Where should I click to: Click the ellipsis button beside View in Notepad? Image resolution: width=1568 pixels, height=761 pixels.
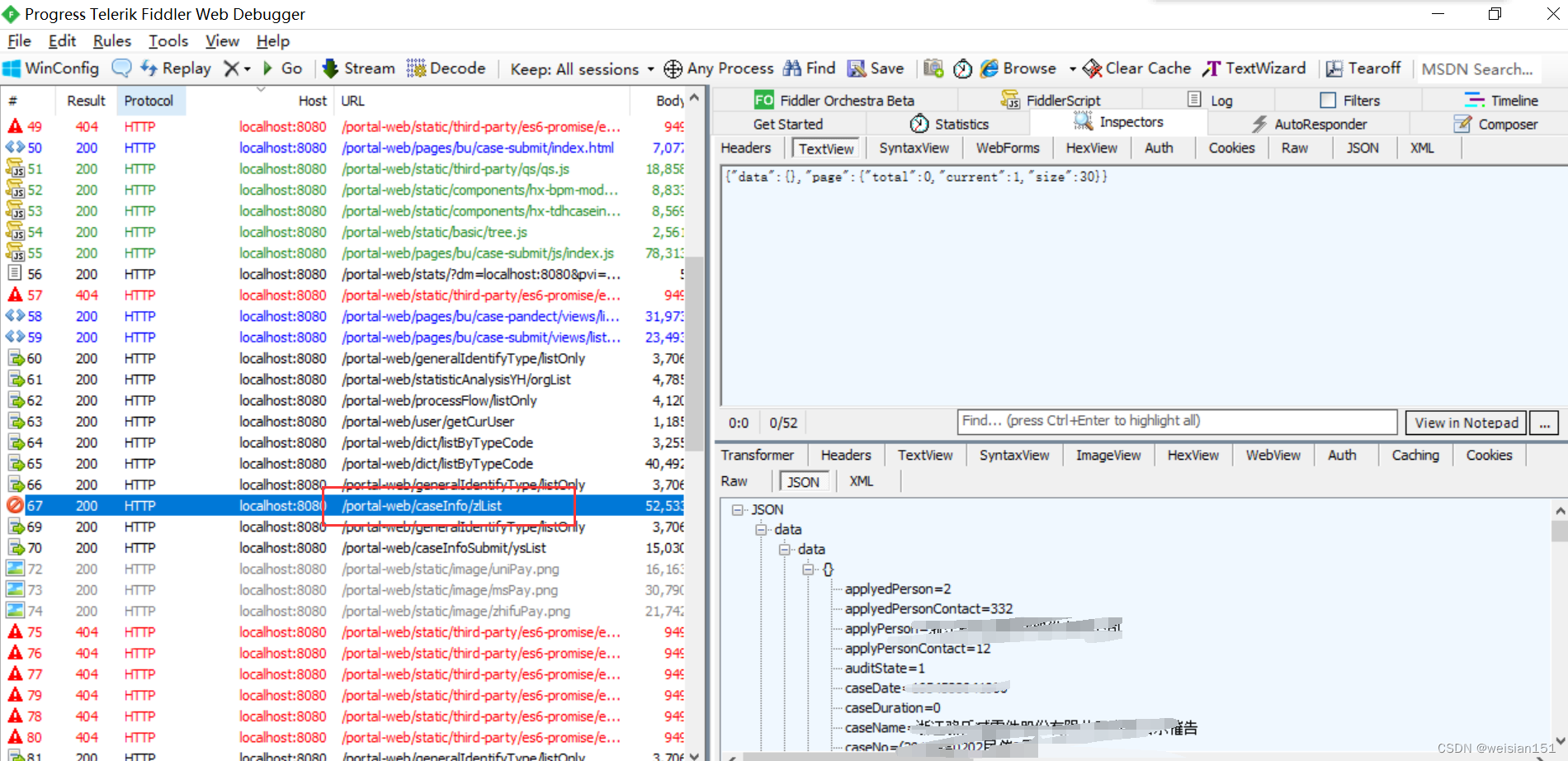point(1545,423)
